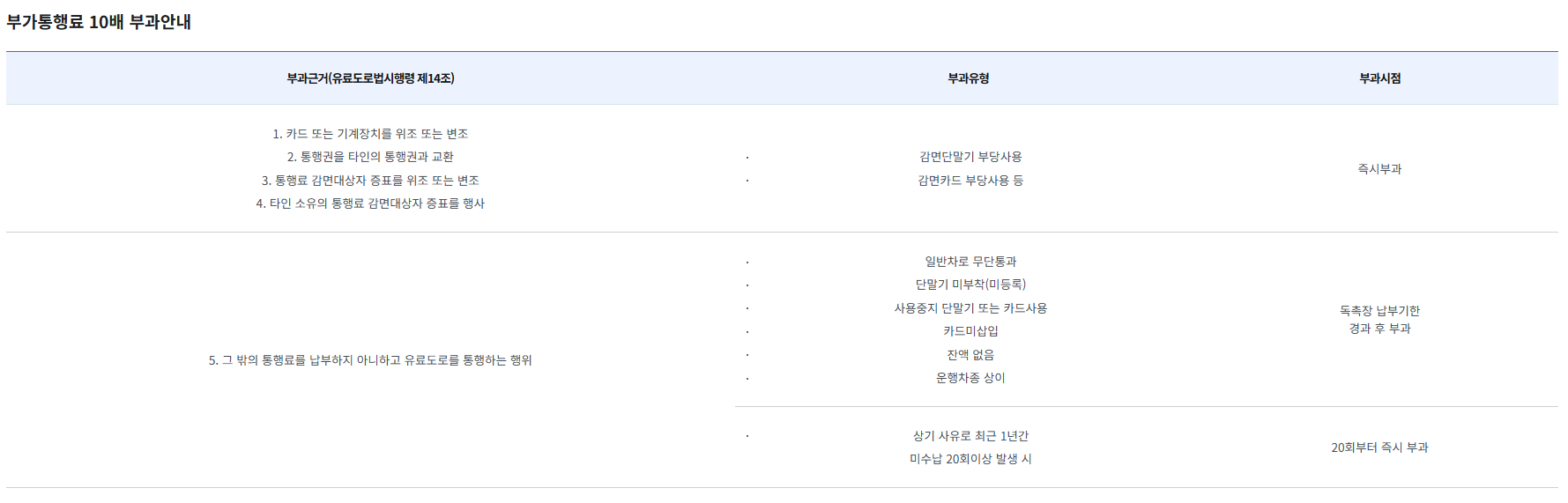Click the 부과유형 column header
The width and height of the screenshot is (1568, 503).
pos(969,78)
